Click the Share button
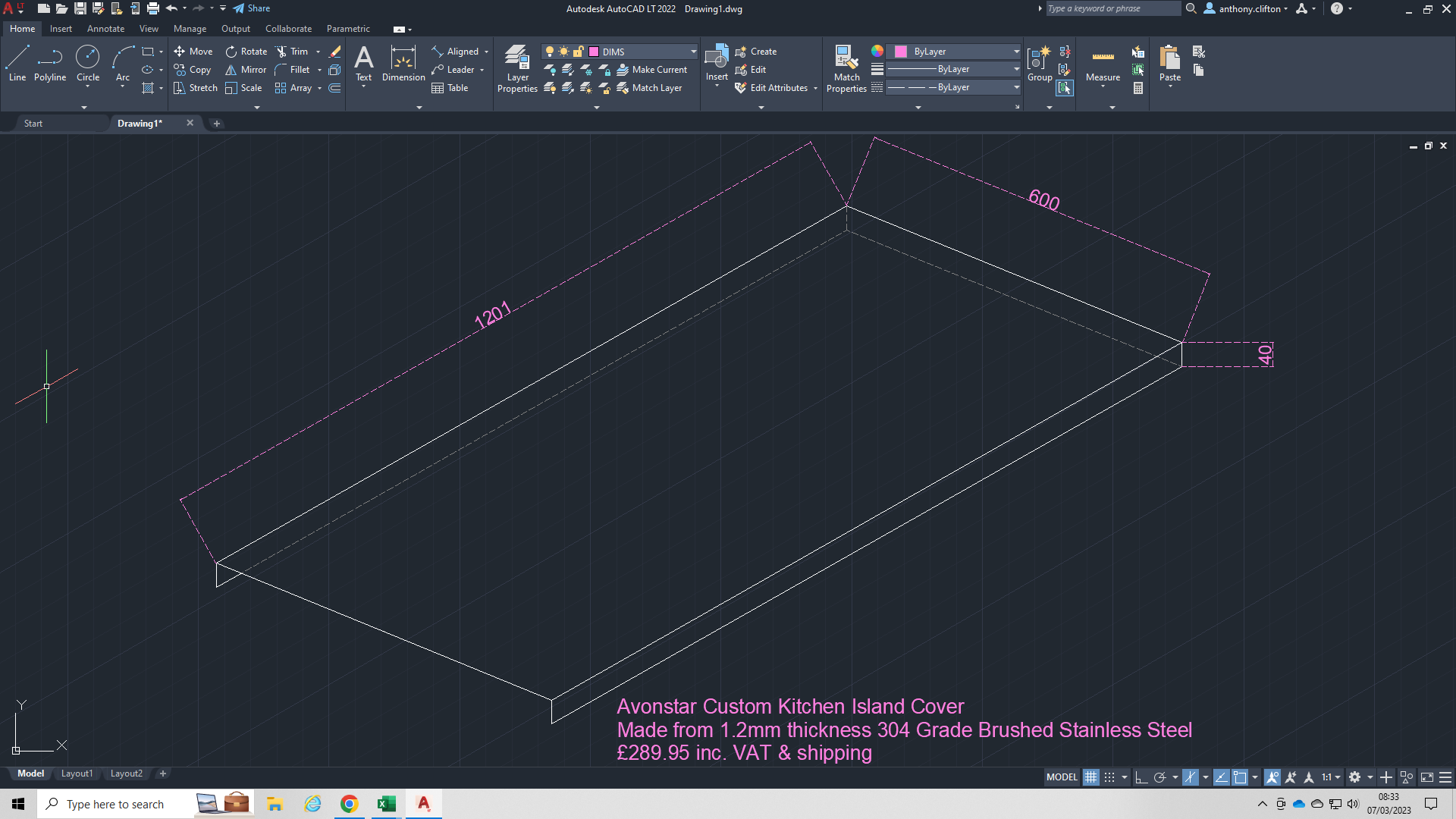The width and height of the screenshot is (1456, 819). [x=252, y=8]
